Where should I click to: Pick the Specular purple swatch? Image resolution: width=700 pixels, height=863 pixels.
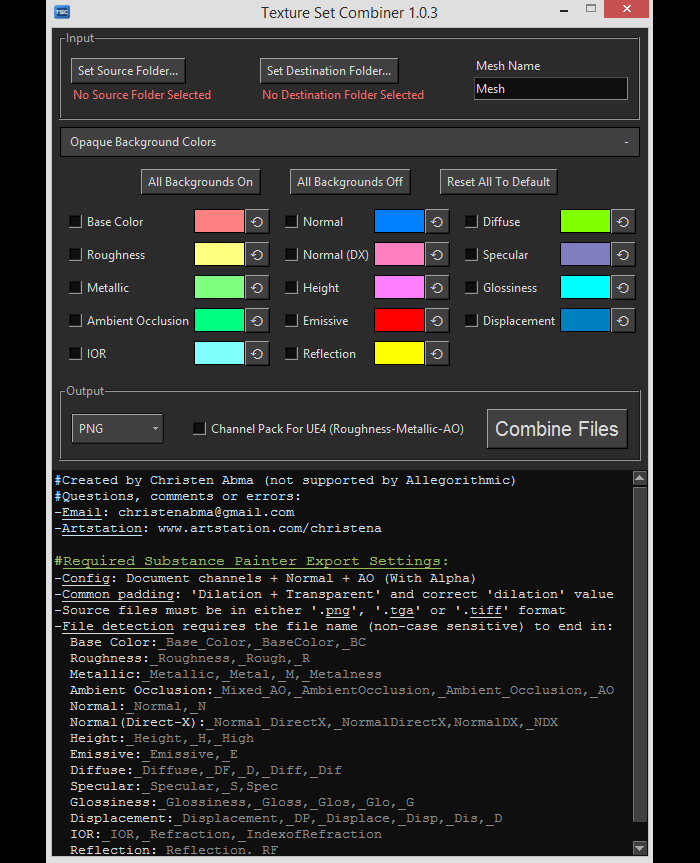click(585, 254)
